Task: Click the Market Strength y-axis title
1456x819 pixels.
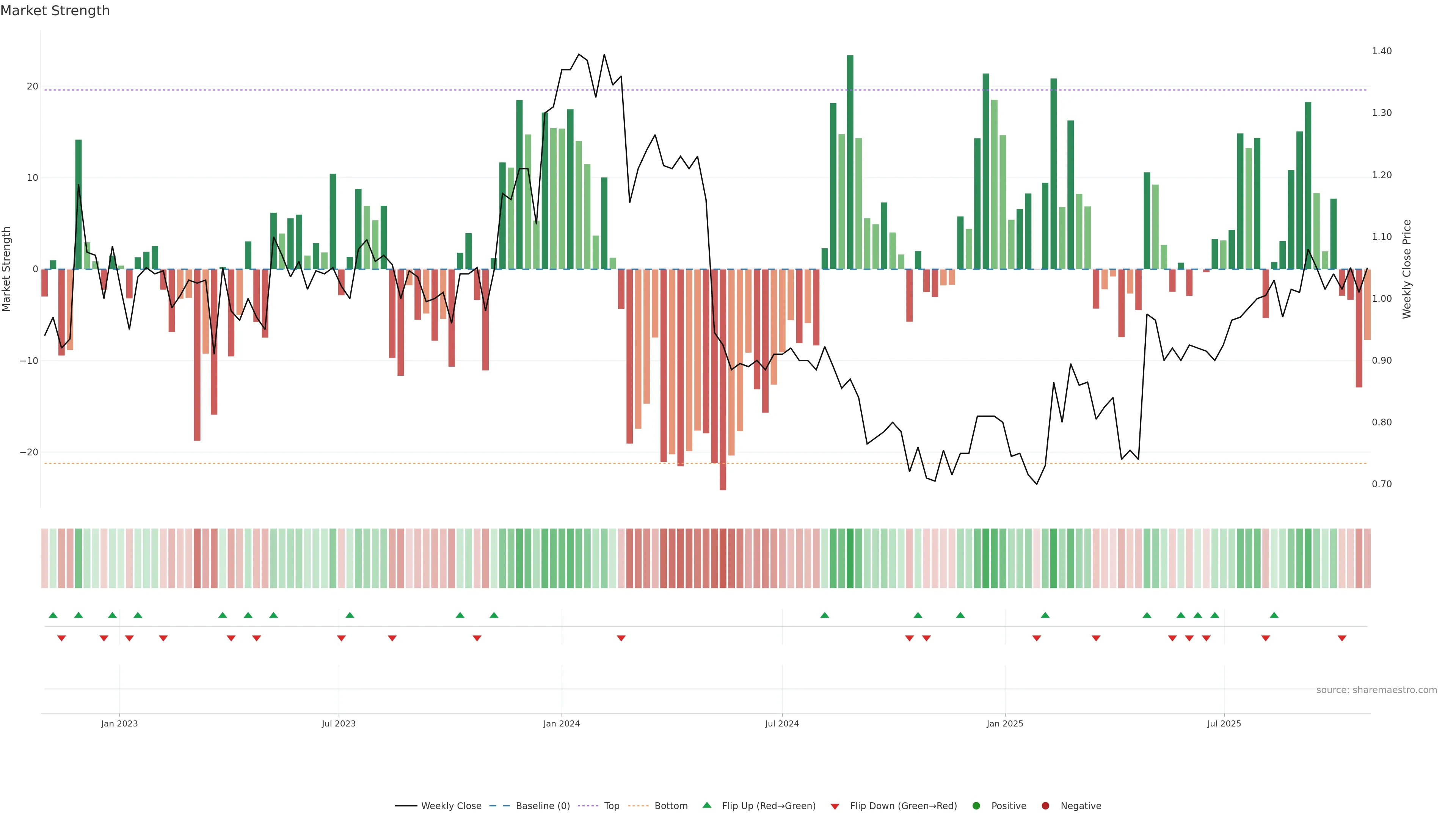Action: [7, 269]
